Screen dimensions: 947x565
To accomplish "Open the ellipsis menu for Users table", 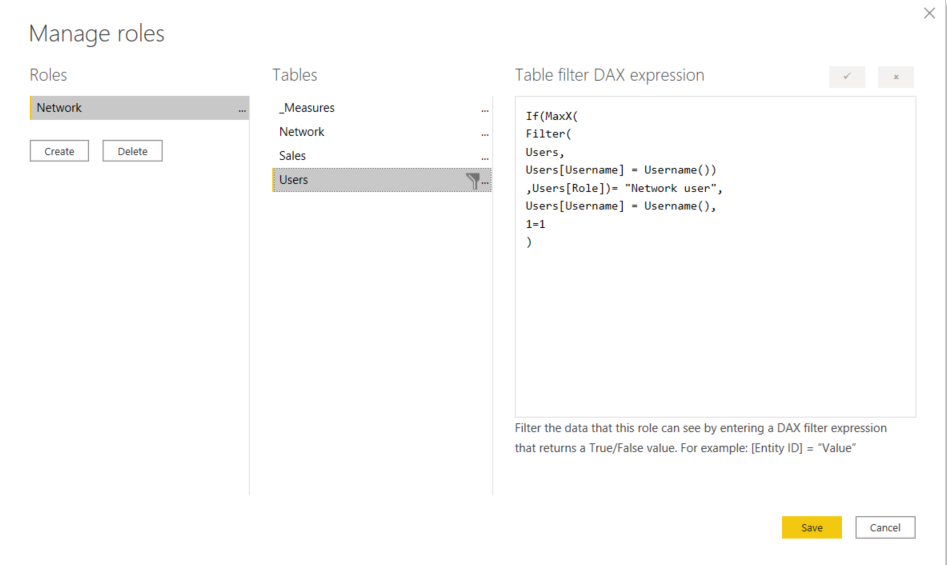I will coord(486,182).
